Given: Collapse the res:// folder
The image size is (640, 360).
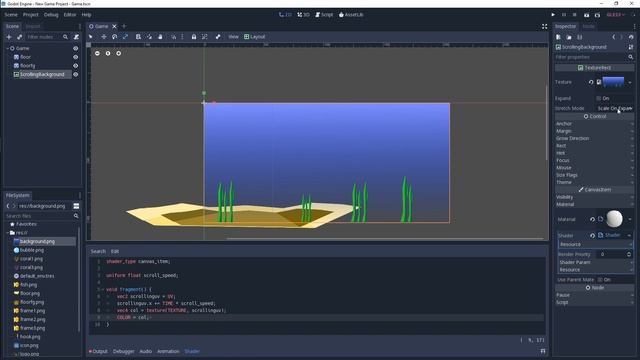Looking at the screenshot, I should tap(7, 233).
